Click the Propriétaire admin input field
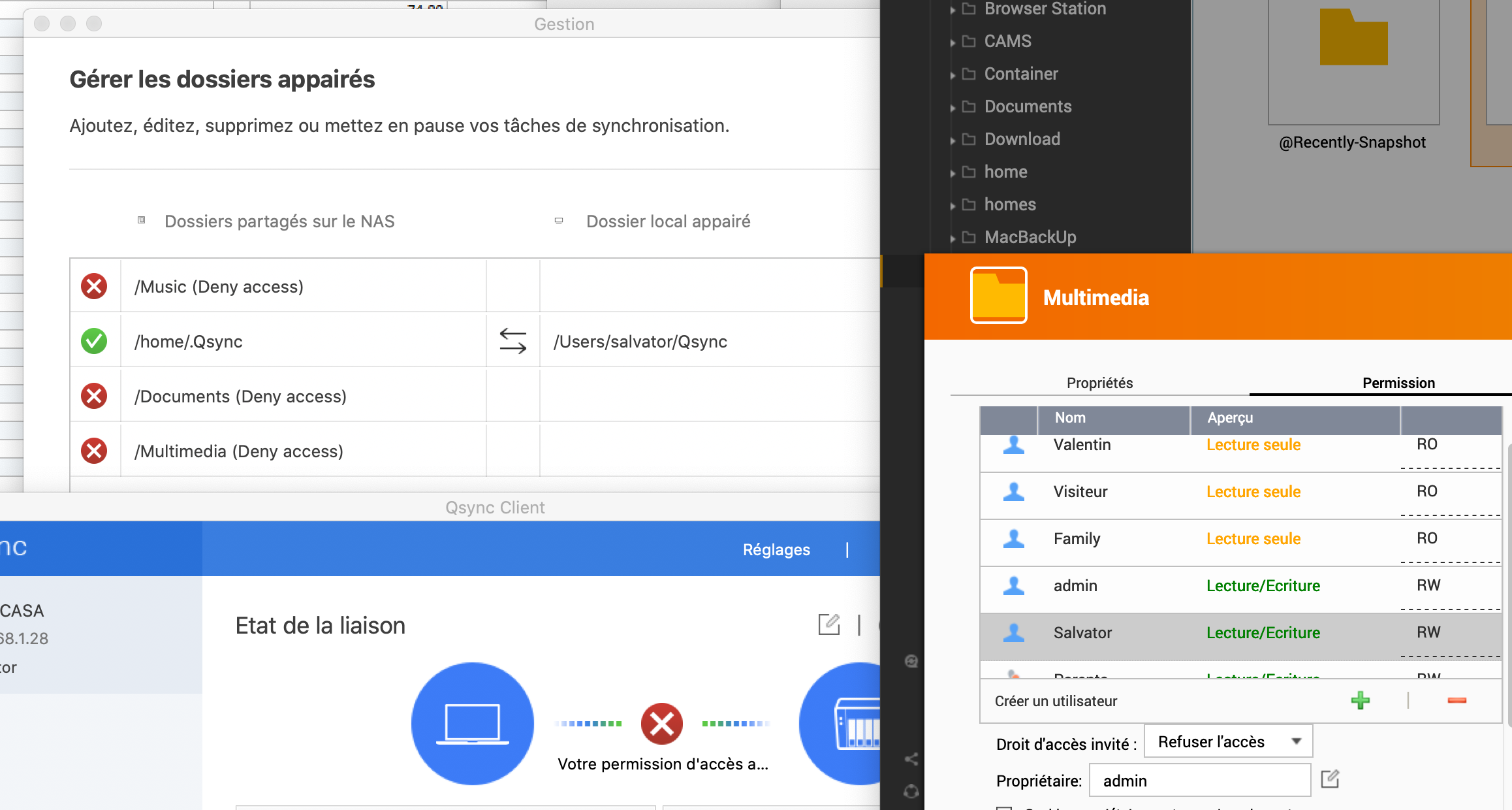Image resolution: width=1512 pixels, height=810 pixels. click(1199, 781)
